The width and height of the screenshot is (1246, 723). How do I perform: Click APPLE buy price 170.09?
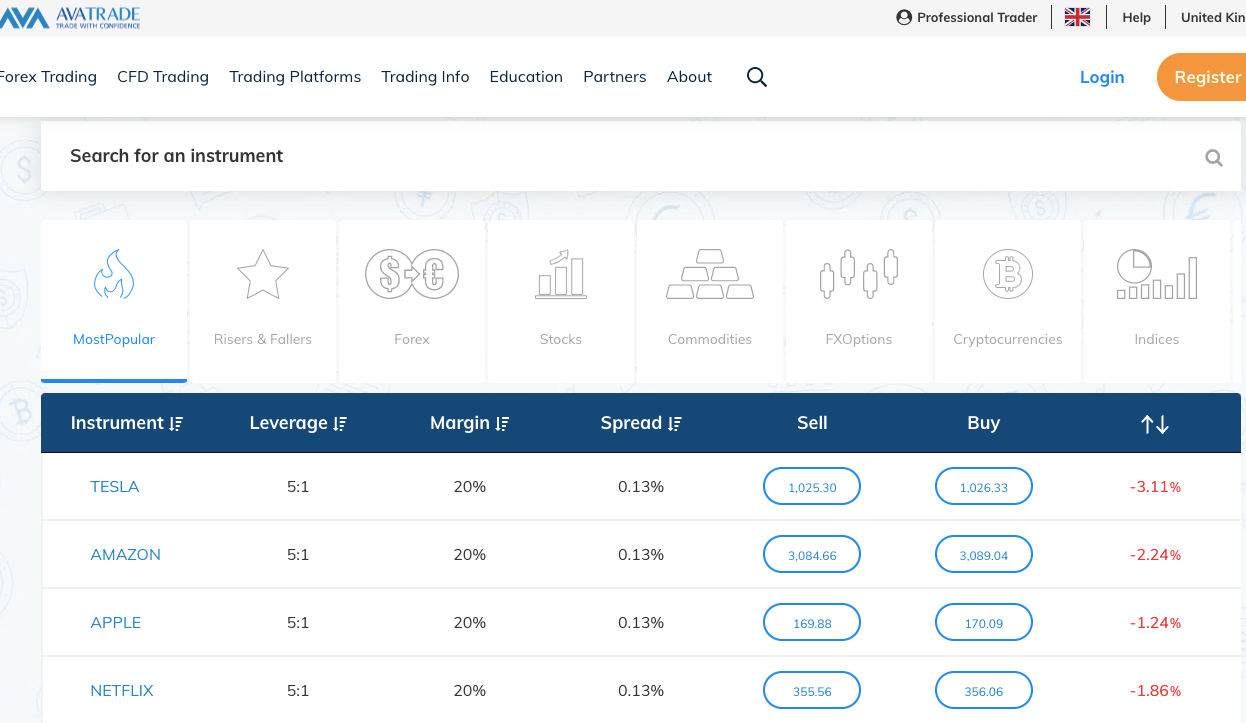pyautogui.click(x=984, y=623)
